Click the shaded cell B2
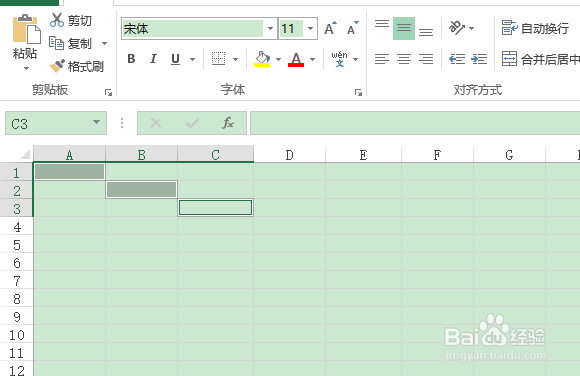 pos(141,190)
